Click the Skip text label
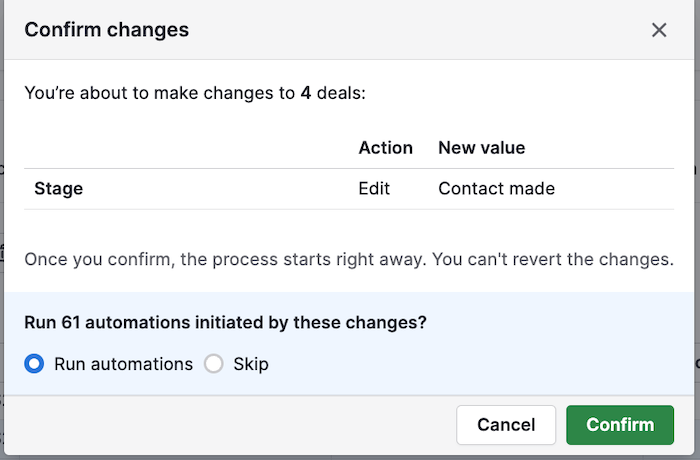This screenshot has width=700, height=460. (x=251, y=364)
